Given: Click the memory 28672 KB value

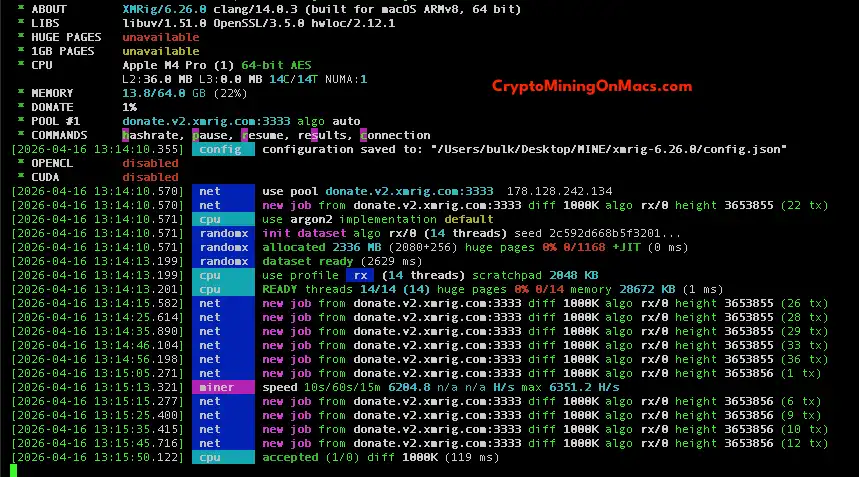Looking at the screenshot, I should (623, 289).
